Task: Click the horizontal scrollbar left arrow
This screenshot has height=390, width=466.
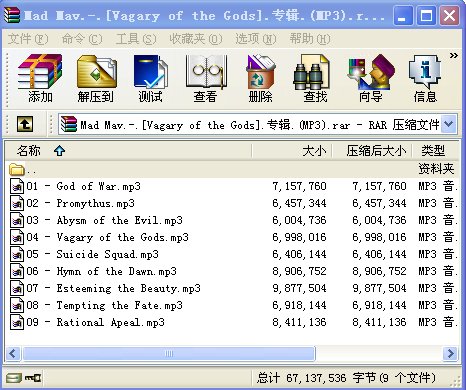Action: (x=13, y=353)
